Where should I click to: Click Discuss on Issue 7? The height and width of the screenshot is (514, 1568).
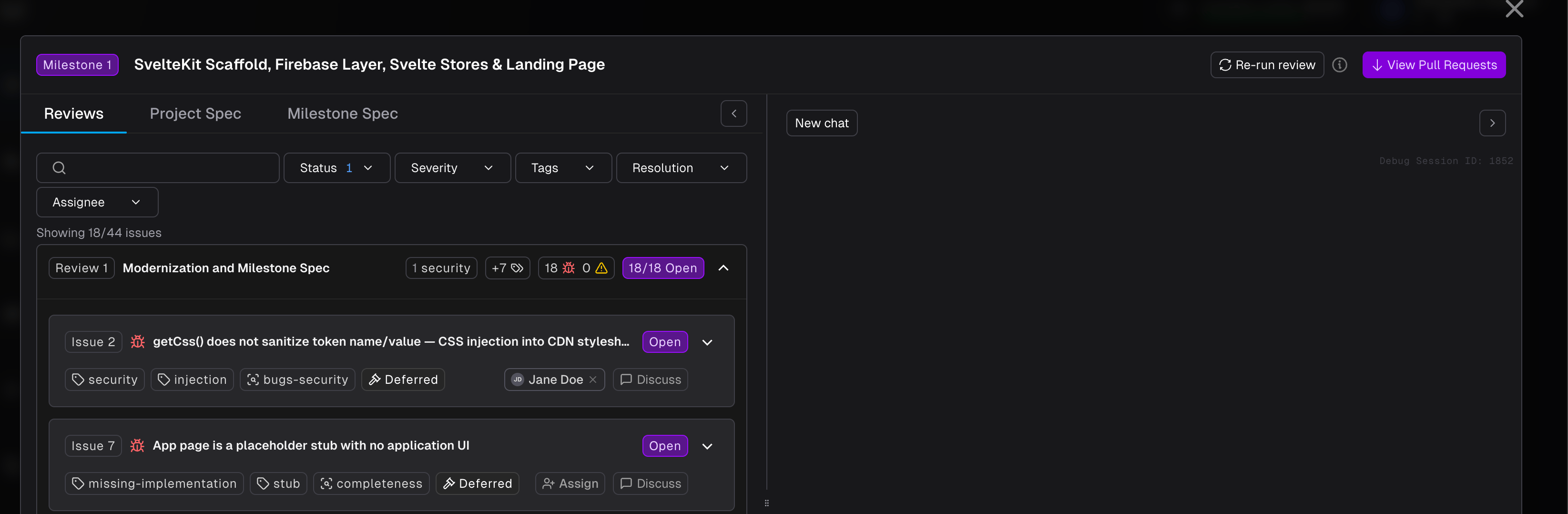pyautogui.click(x=650, y=483)
